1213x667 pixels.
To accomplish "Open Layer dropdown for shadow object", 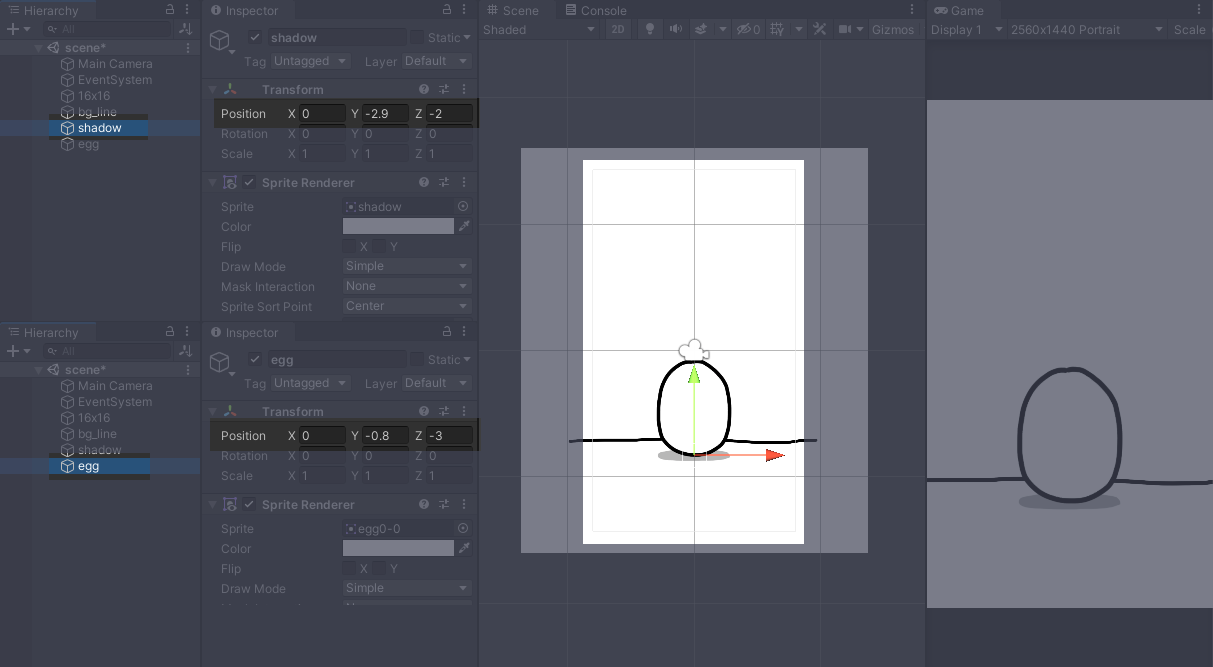I will point(437,61).
